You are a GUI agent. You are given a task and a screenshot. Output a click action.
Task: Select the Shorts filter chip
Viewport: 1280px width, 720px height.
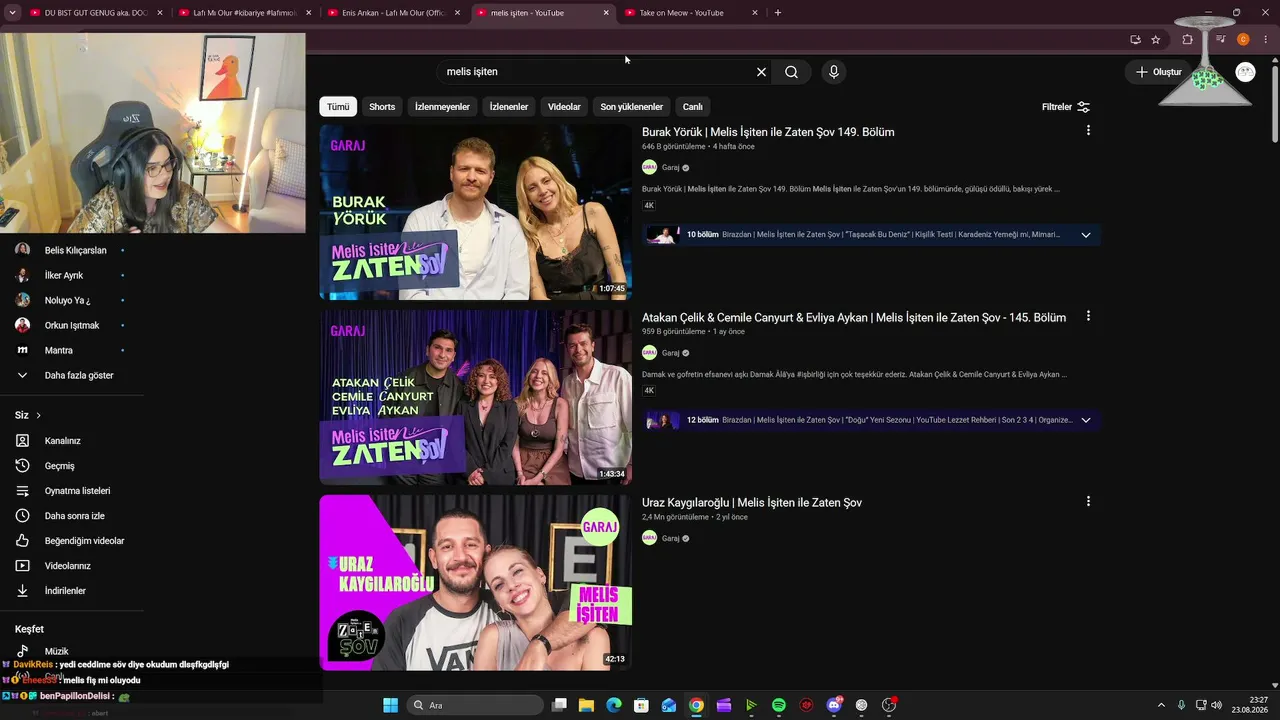(x=382, y=107)
